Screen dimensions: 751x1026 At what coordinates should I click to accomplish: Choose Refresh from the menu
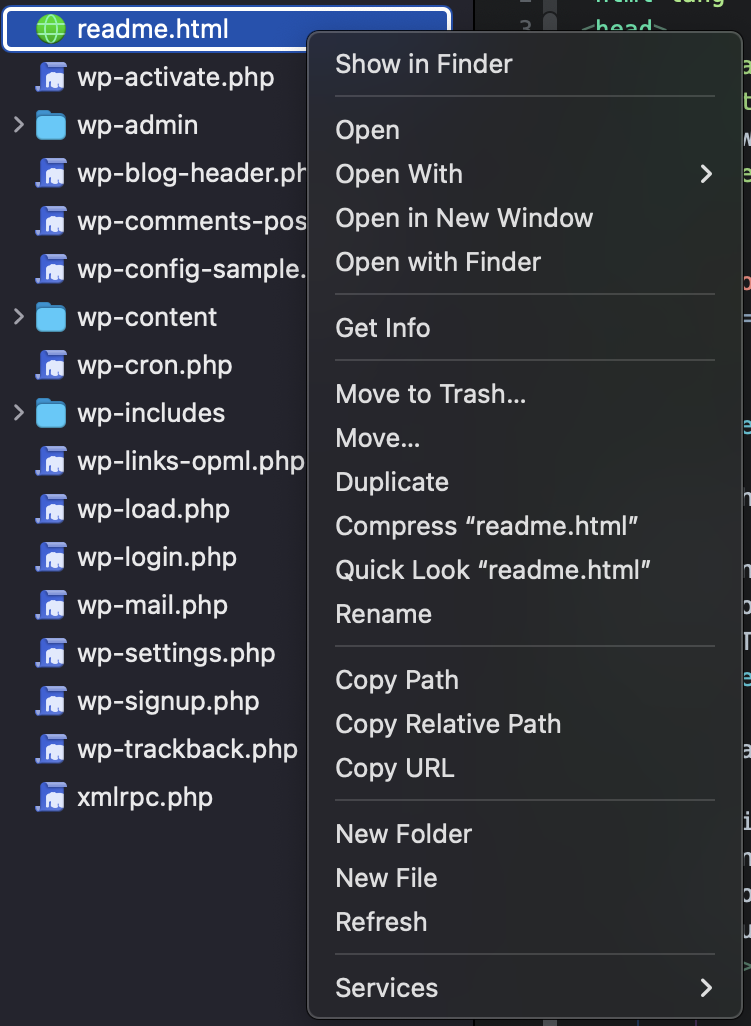(381, 923)
